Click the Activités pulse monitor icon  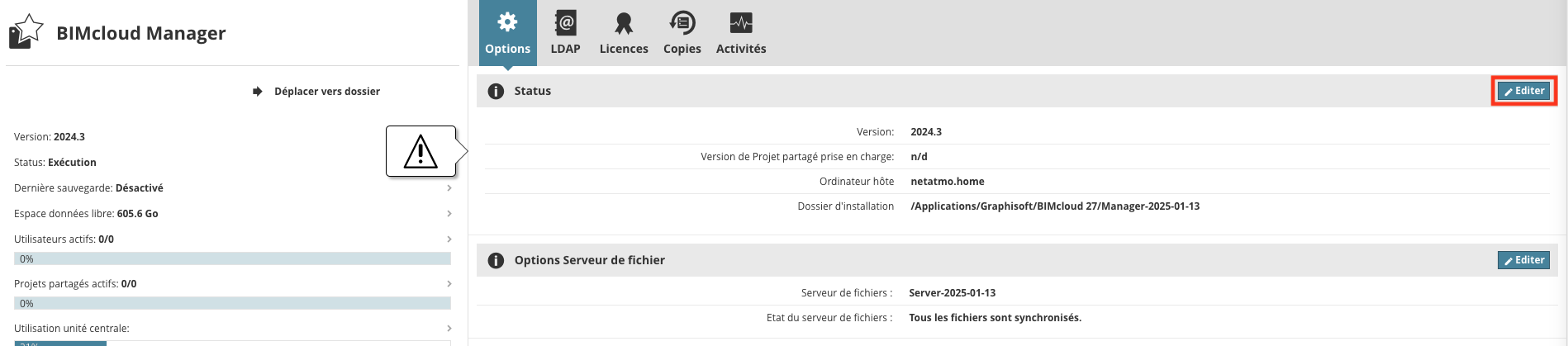click(x=741, y=22)
